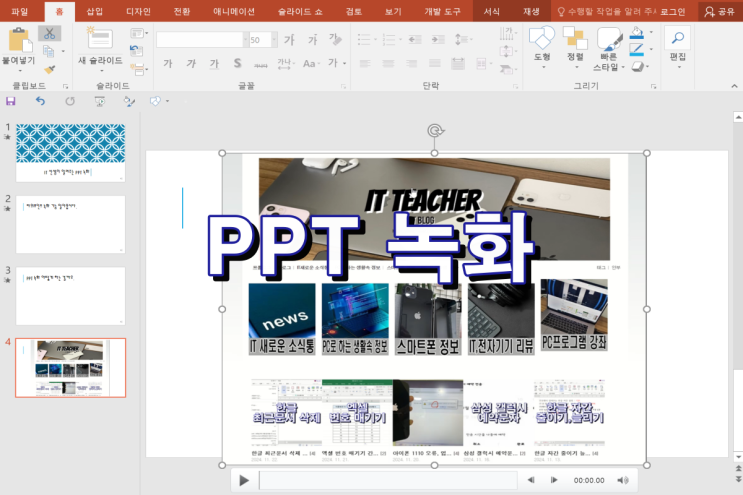Click the Cut scissors icon
This screenshot has width=743, height=495.
pos(49,33)
